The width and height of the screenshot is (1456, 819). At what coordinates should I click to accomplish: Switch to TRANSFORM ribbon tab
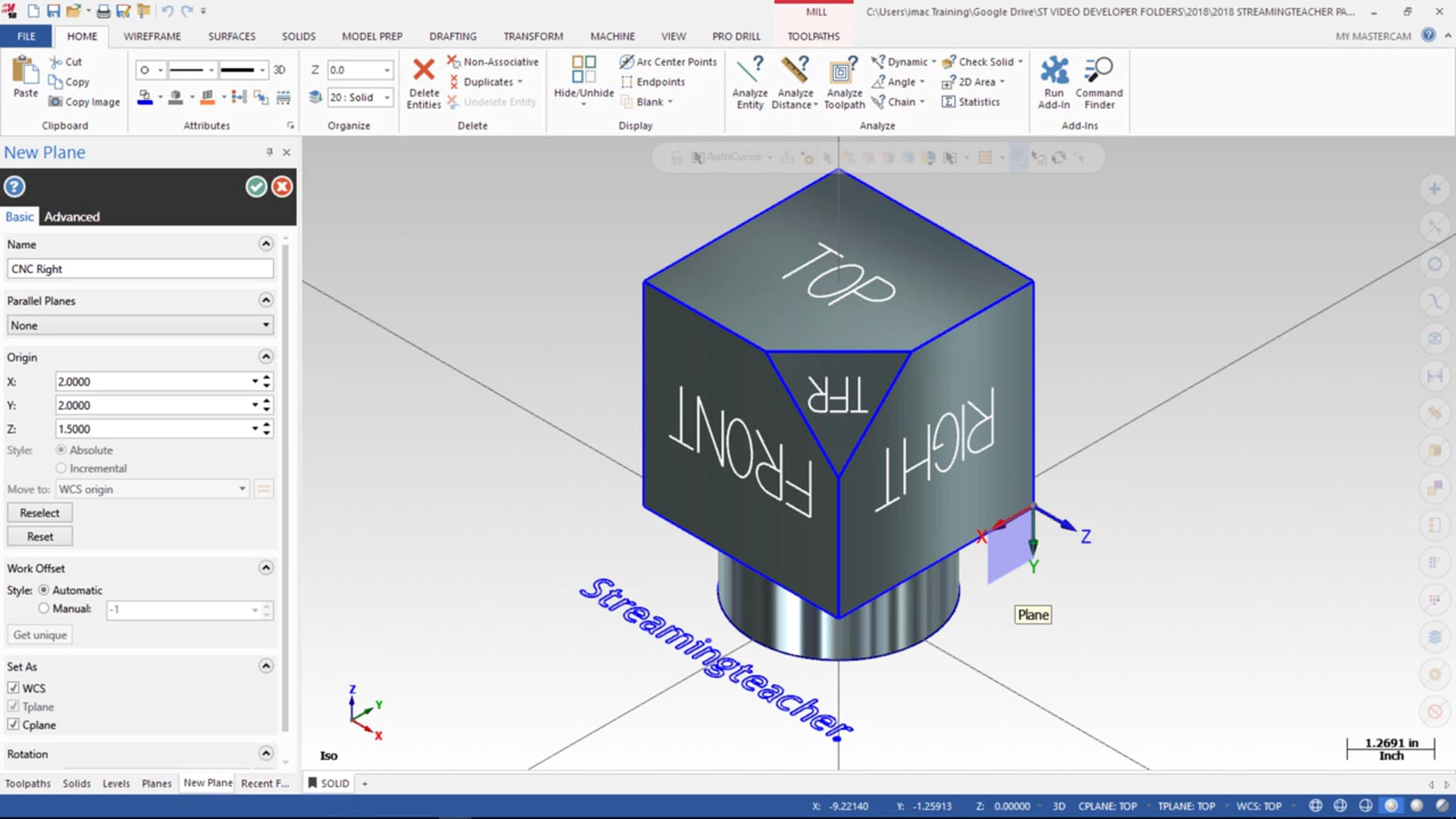click(x=533, y=36)
